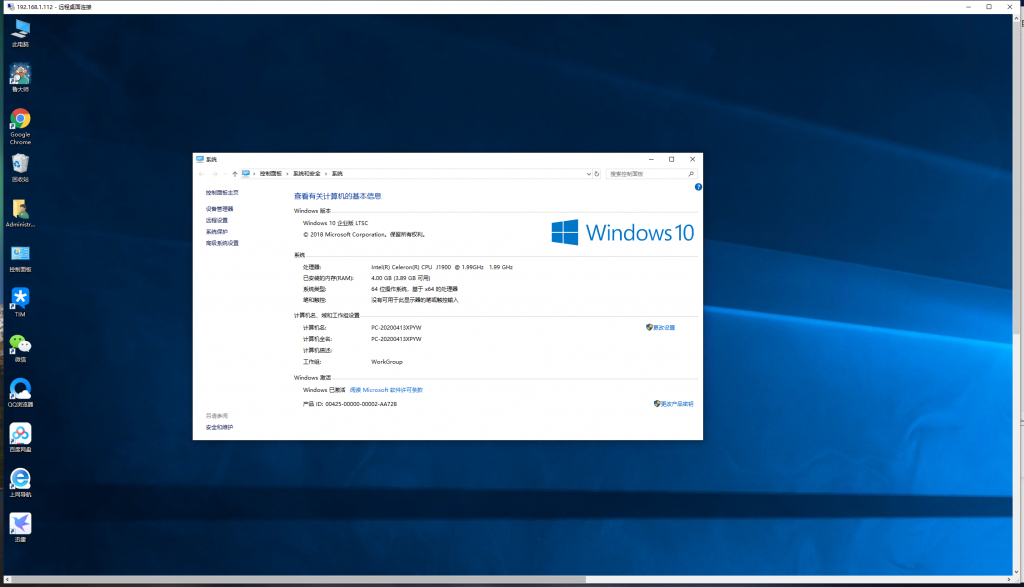1024x587 pixels.
Task: Click the help question mark icon
Action: click(698, 187)
